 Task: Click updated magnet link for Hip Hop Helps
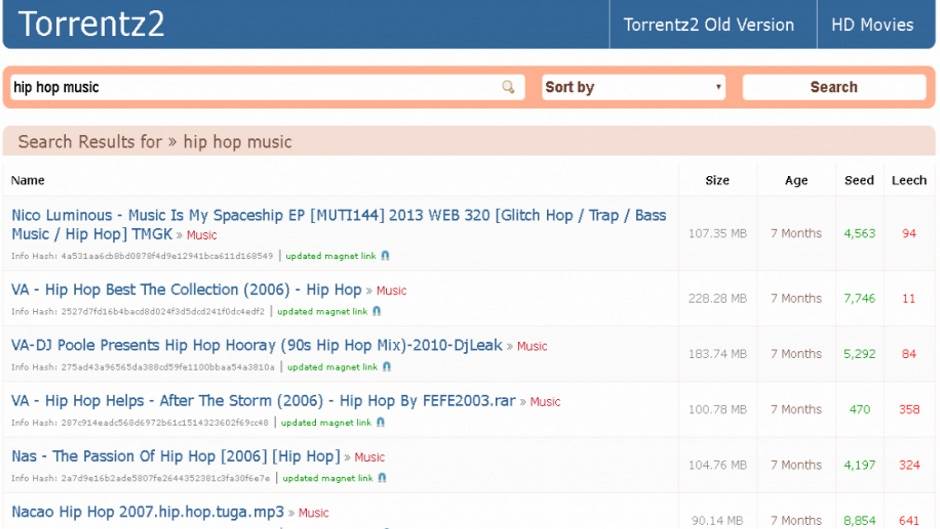(x=322, y=422)
